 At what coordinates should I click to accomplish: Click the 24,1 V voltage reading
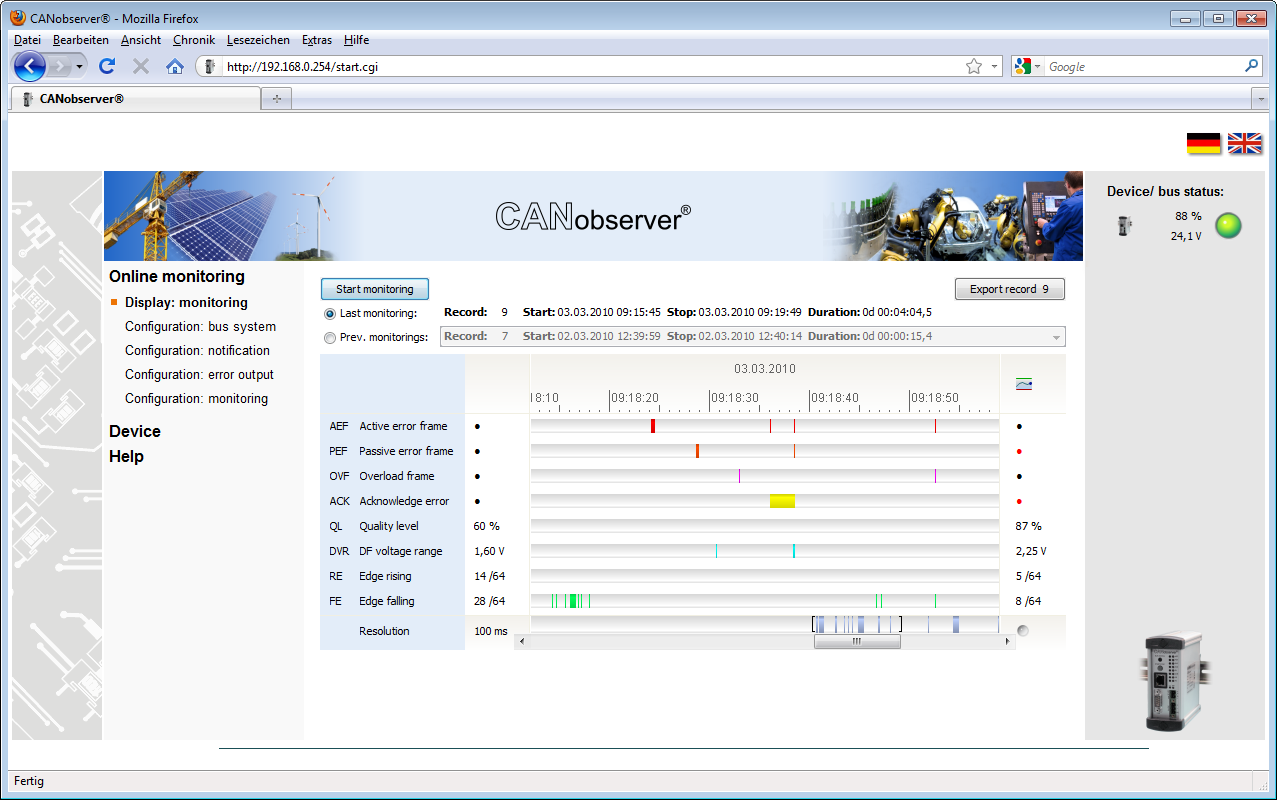coord(1186,236)
